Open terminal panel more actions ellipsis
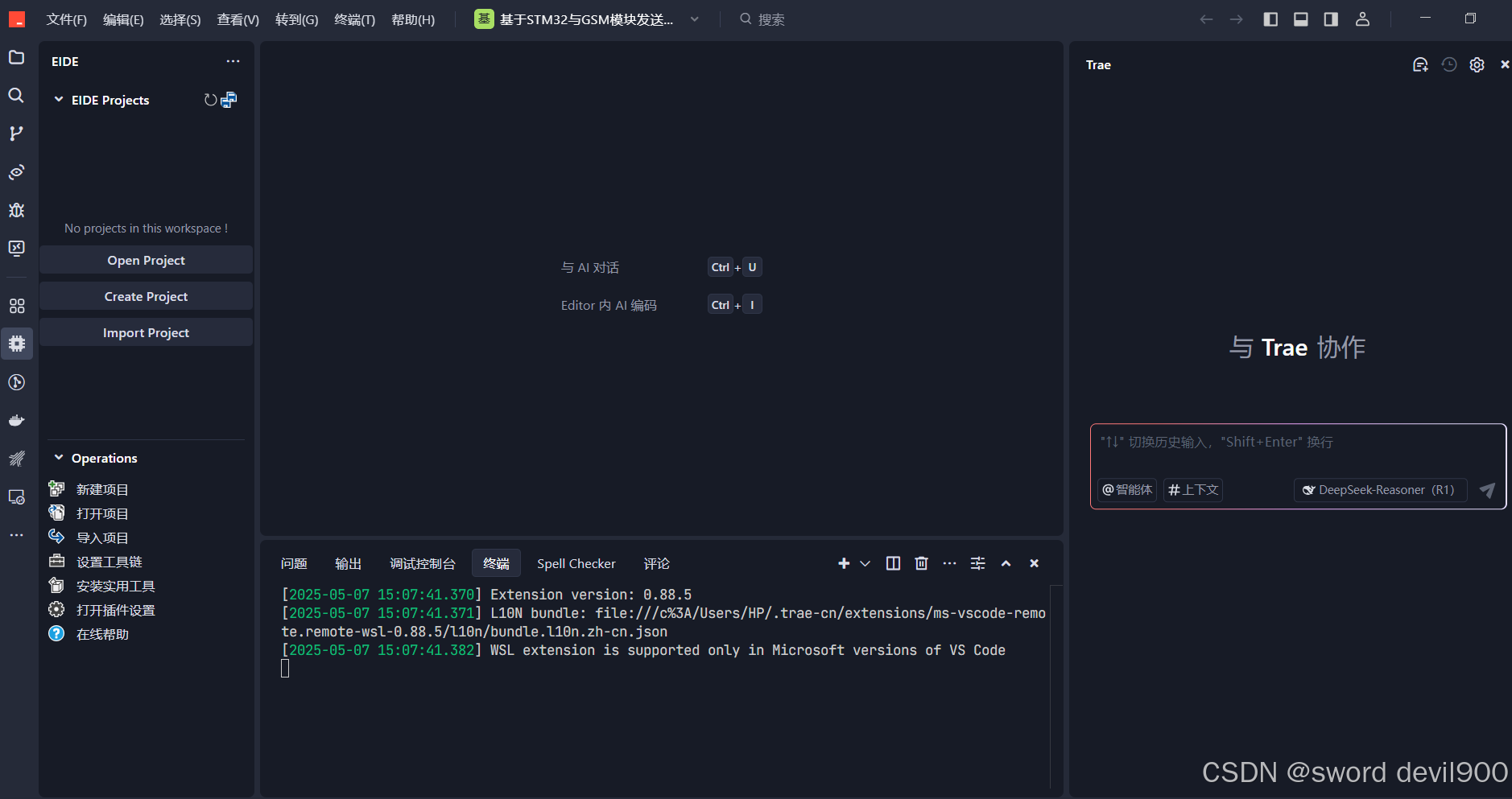1512x799 pixels. click(x=949, y=563)
